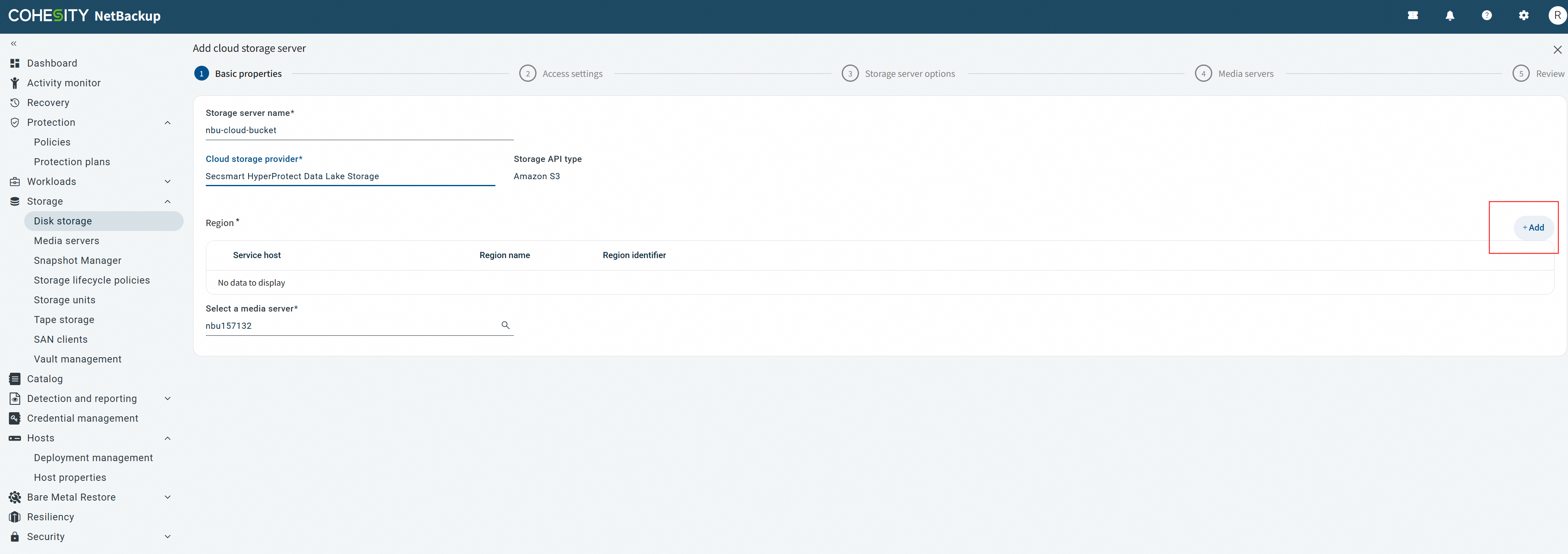The image size is (1568, 554).
Task: Click the Security lock icon
Action: click(15, 537)
